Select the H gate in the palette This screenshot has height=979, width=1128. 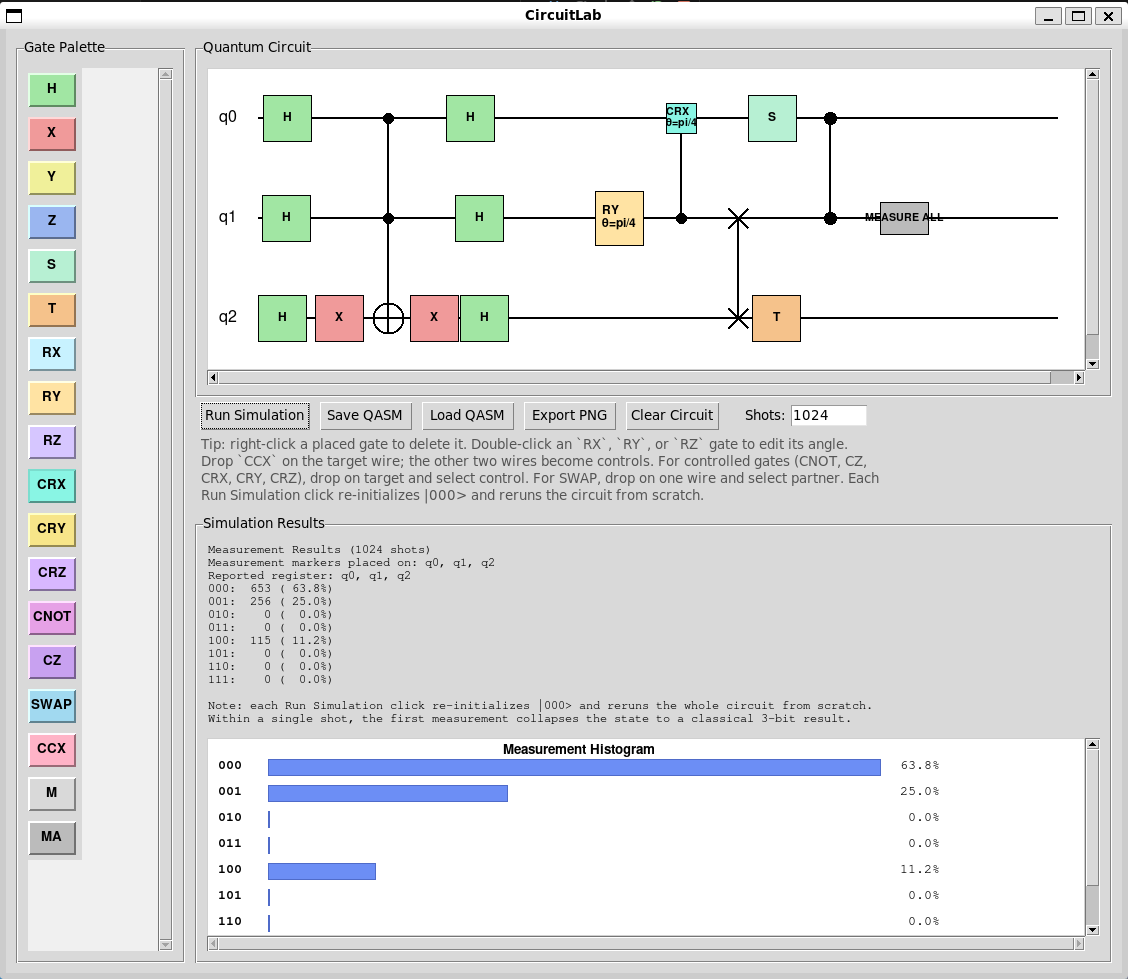coord(52,89)
